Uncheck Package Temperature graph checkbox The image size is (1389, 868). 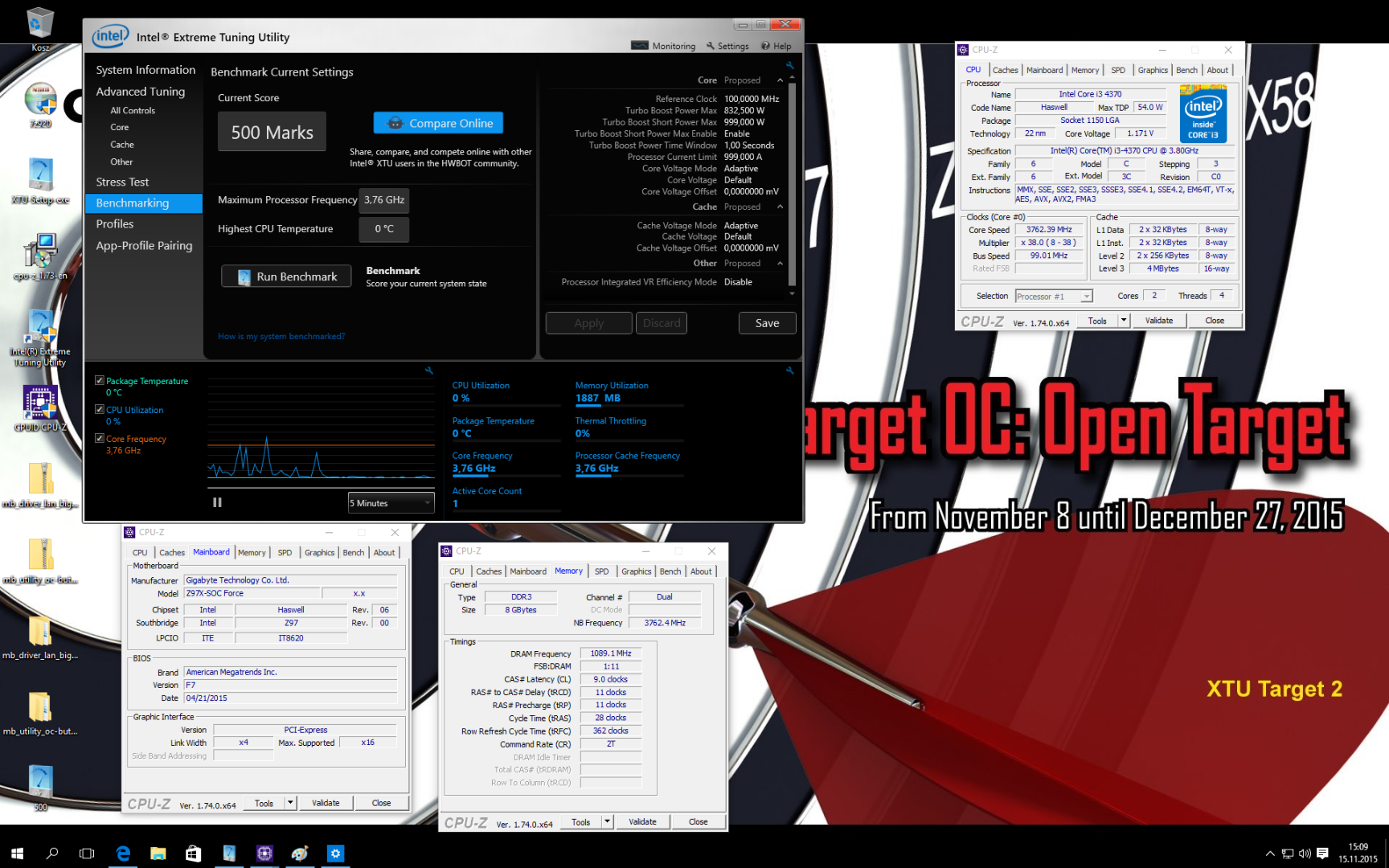coord(100,380)
